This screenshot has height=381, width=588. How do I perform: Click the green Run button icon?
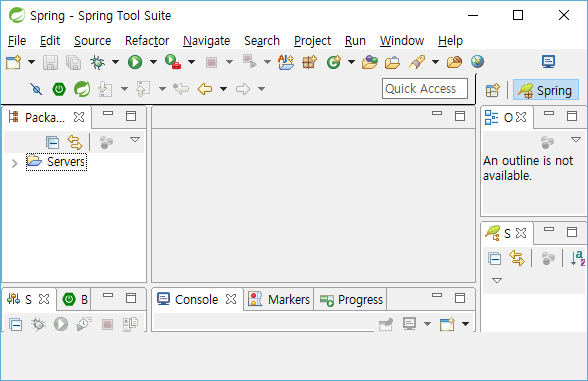(x=135, y=62)
